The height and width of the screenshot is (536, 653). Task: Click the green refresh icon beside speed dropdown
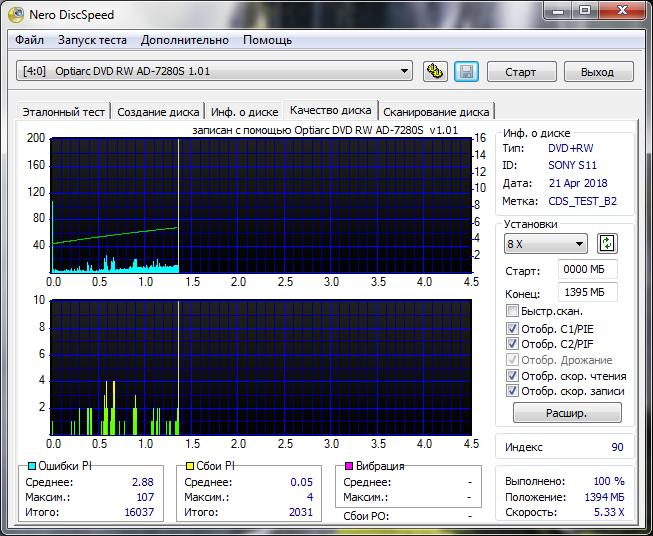tap(607, 244)
